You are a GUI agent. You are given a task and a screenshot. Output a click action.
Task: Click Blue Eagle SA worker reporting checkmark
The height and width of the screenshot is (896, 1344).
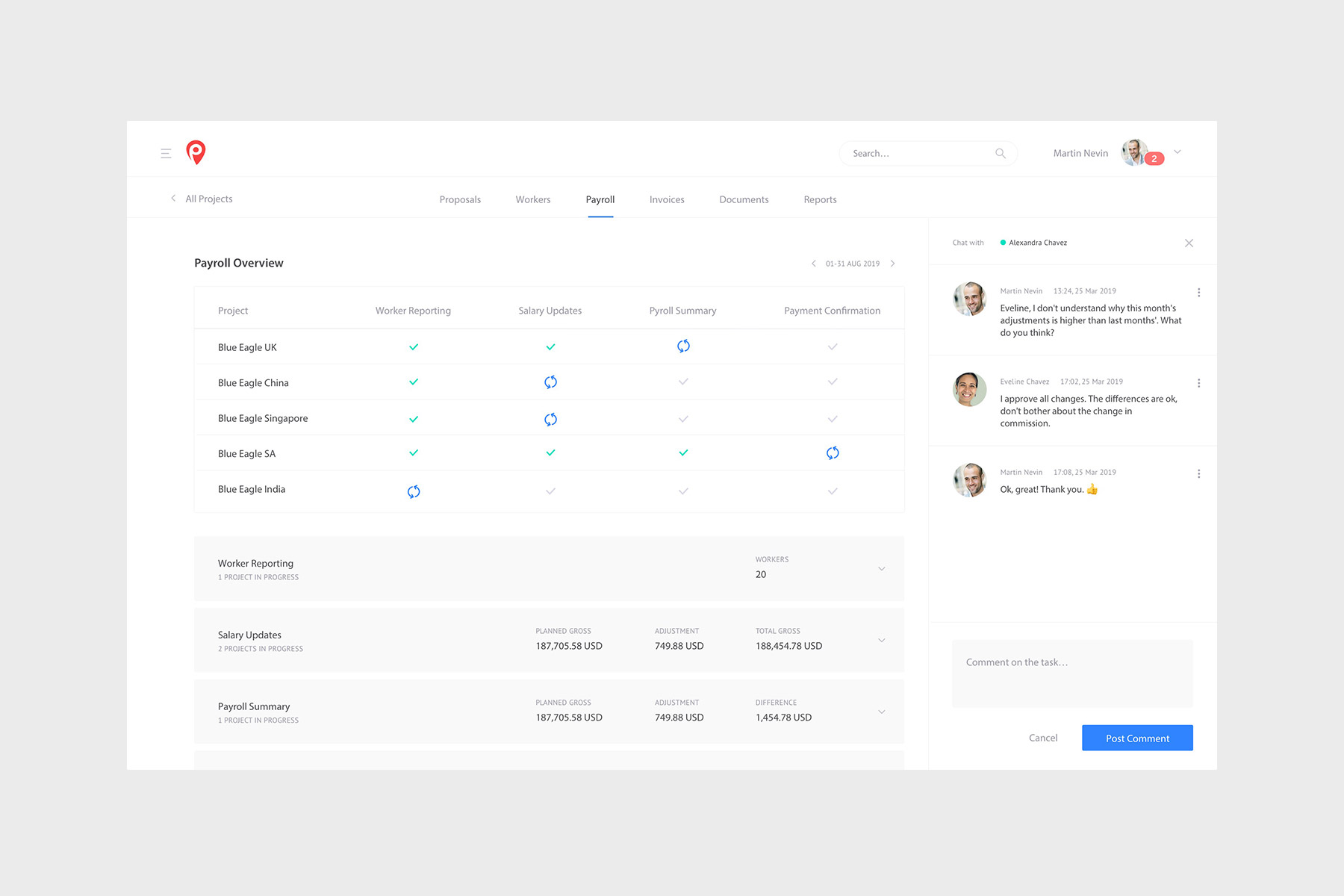(x=414, y=453)
